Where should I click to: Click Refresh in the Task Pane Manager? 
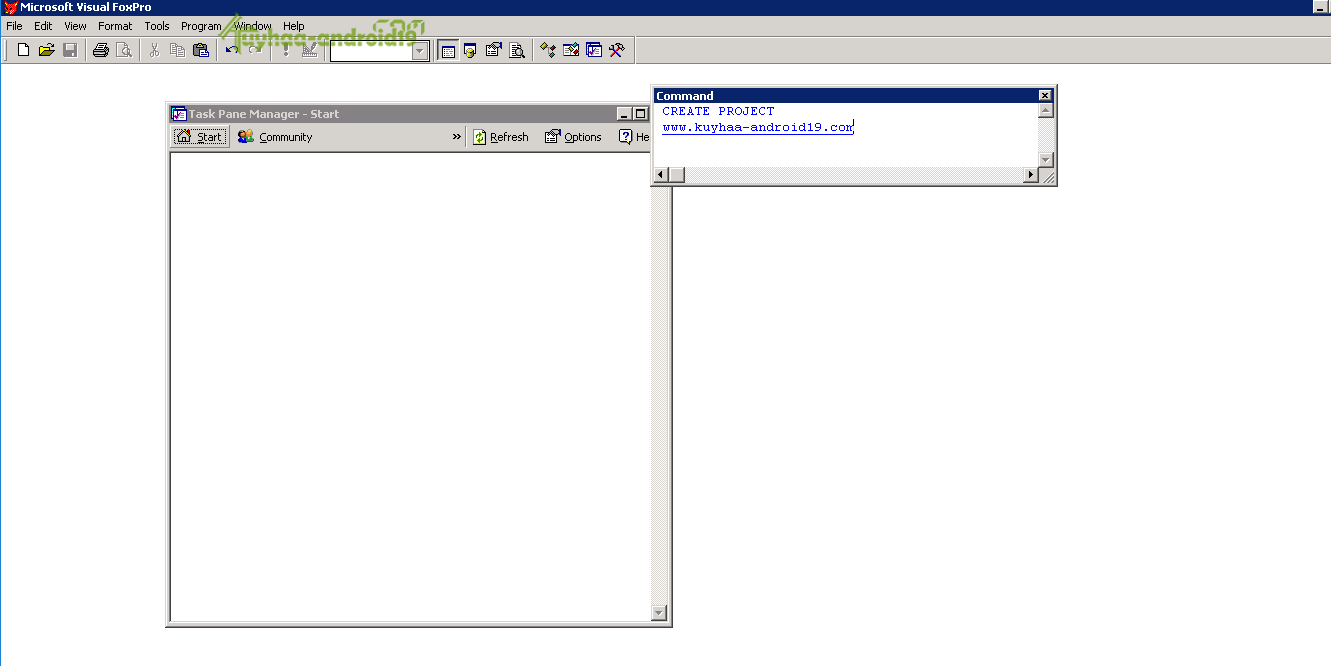click(501, 137)
